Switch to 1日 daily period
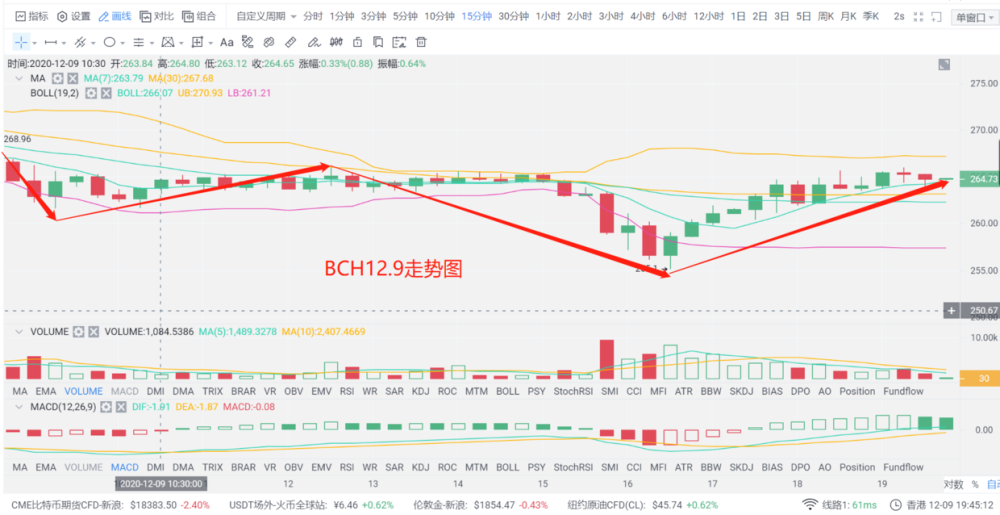Viewport: 1000px width, 515px height. (738, 16)
